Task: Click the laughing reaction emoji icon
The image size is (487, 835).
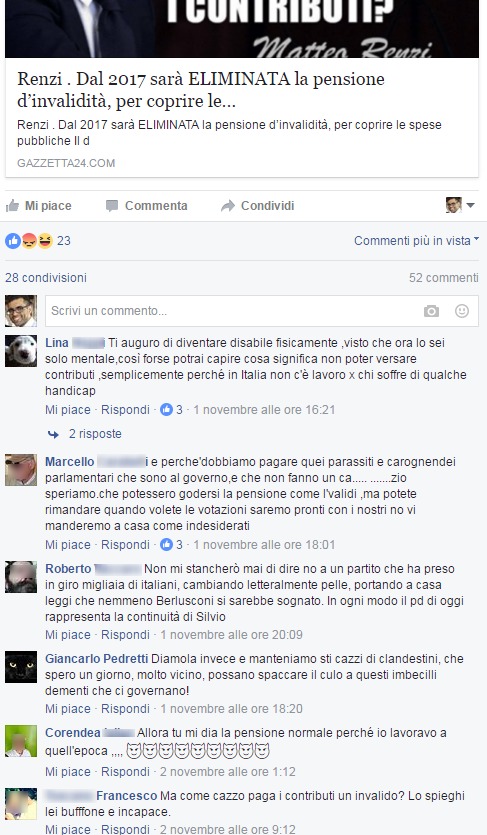Action: 45,241
